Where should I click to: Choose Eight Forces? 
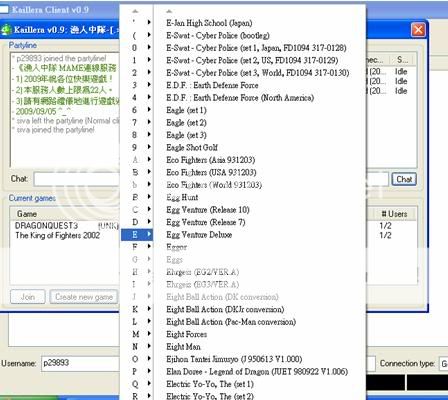pos(187,334)
